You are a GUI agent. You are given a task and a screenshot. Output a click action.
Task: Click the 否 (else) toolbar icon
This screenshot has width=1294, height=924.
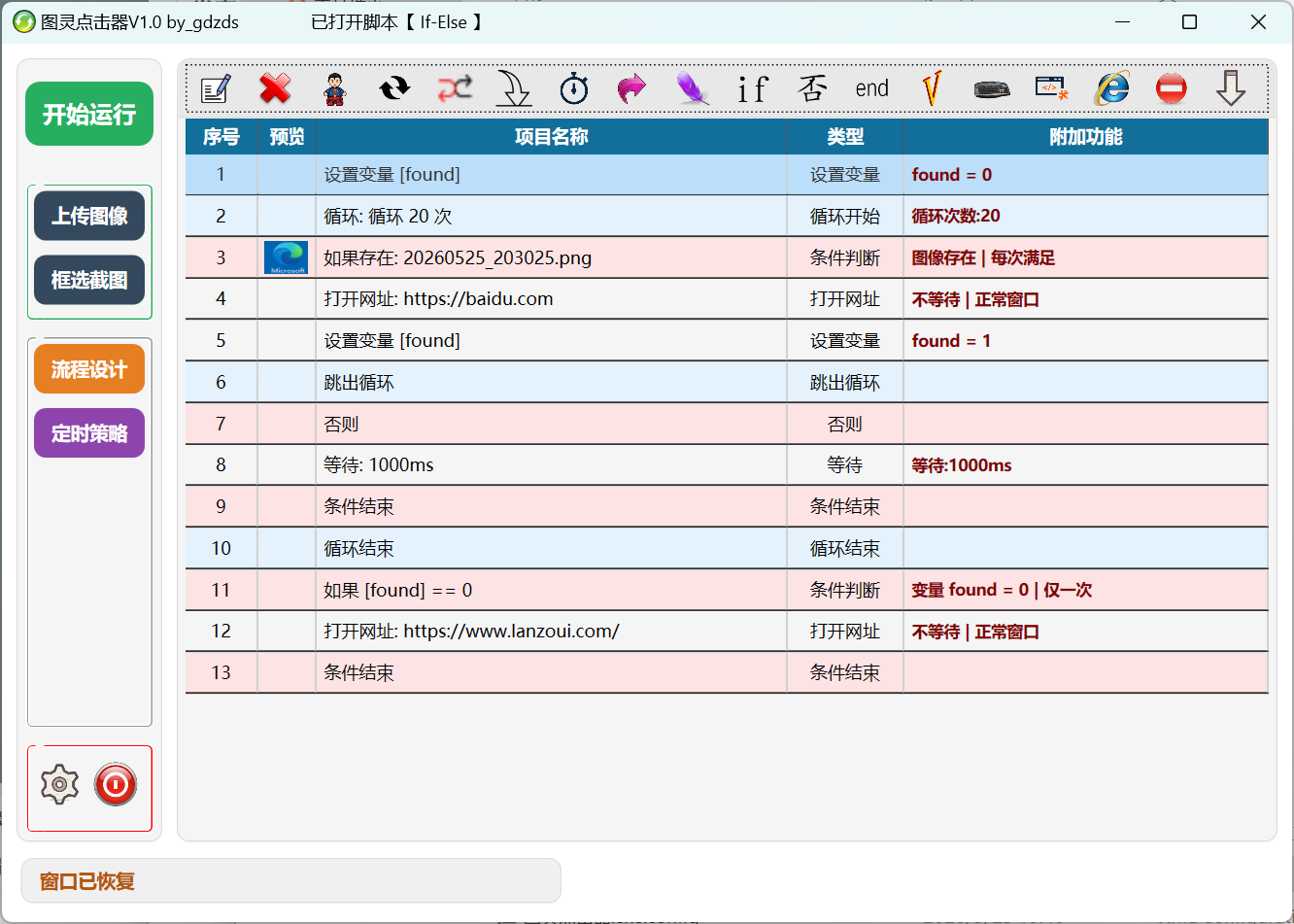pyautogui.click(x=812, y=89)
